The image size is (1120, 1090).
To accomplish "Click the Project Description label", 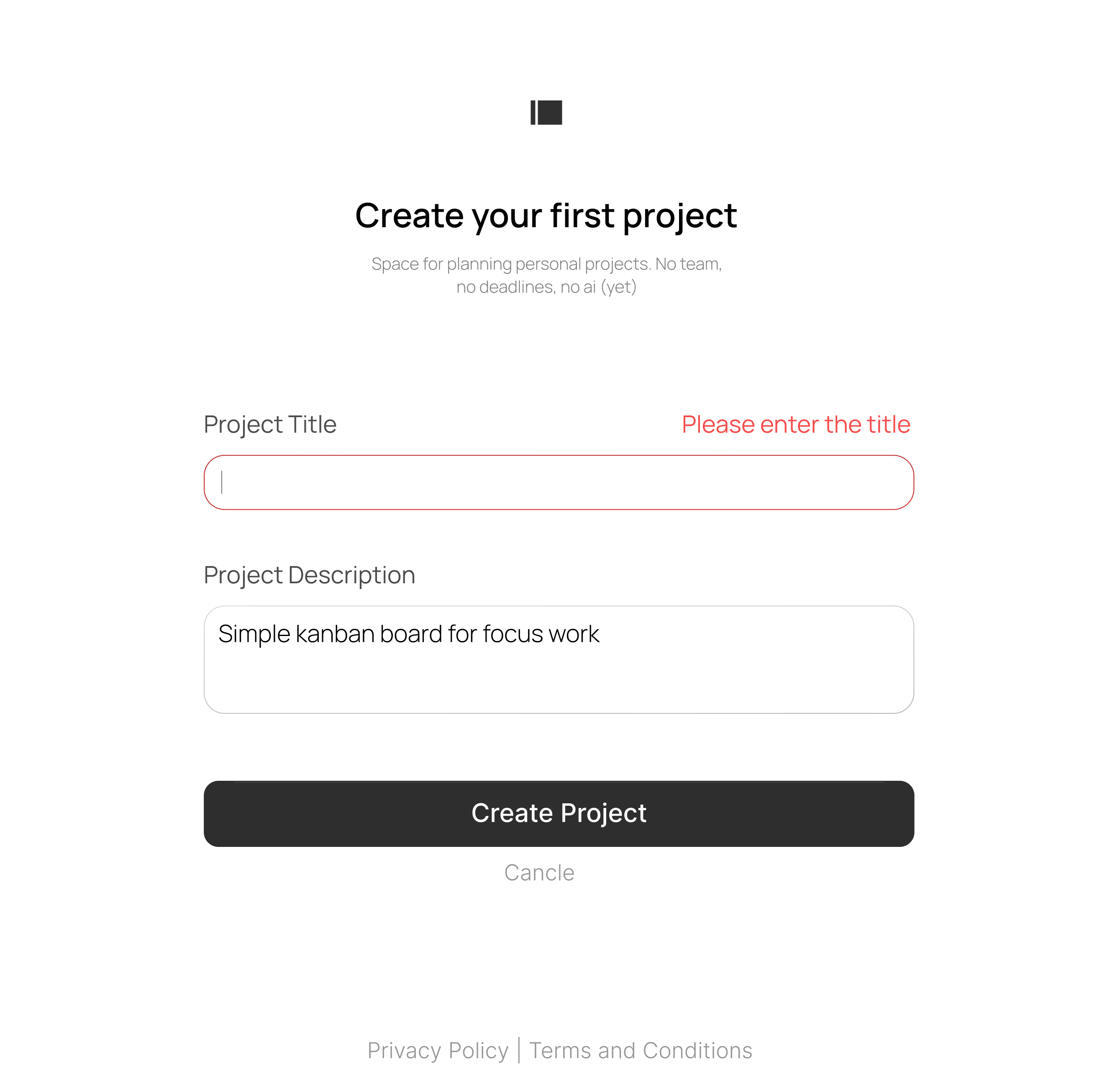I will [309, 574].
